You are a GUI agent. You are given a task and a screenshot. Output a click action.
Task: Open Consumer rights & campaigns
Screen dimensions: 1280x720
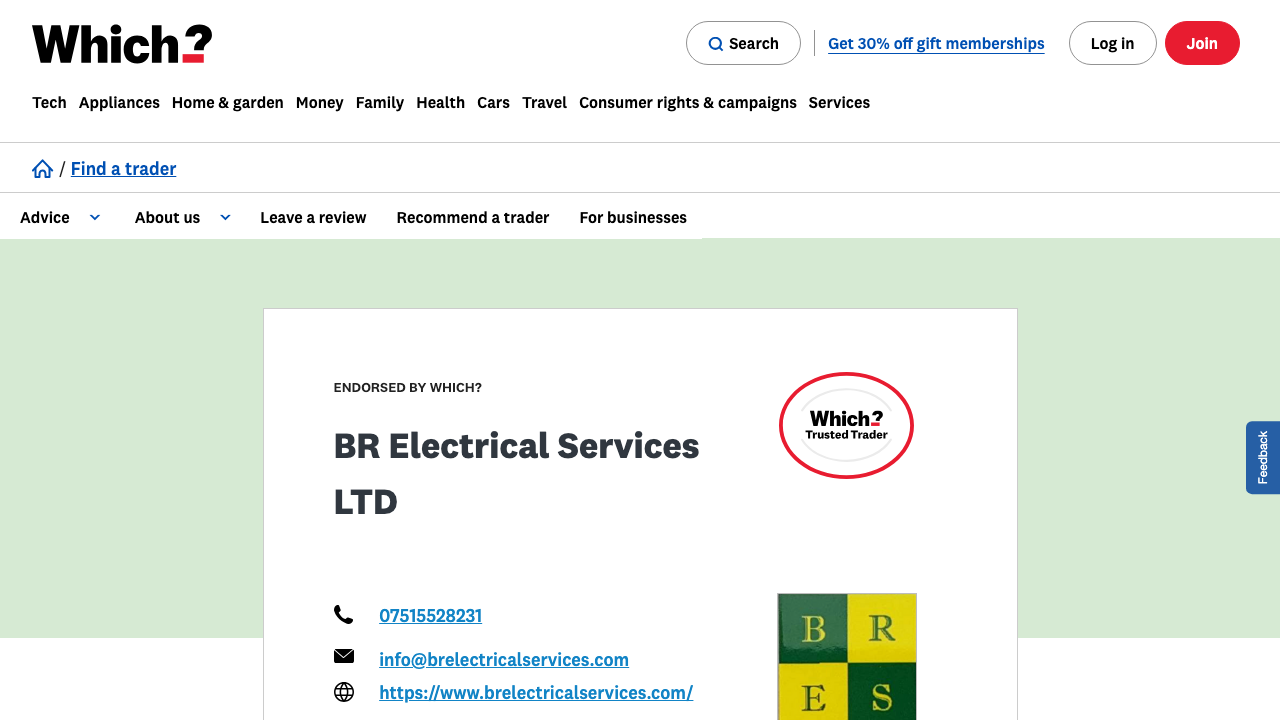coord(688,102)
